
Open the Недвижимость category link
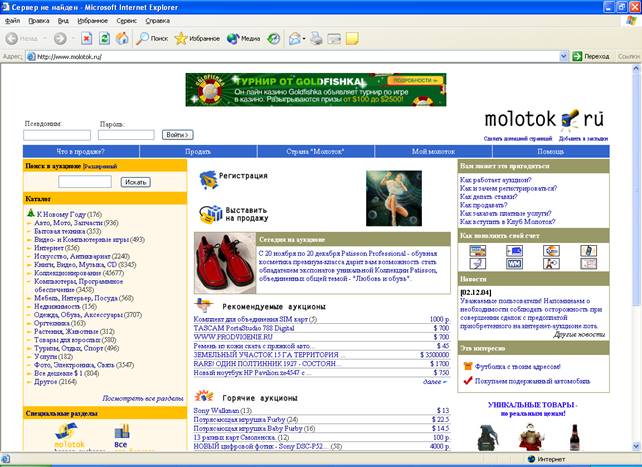(x=65, y=306)
